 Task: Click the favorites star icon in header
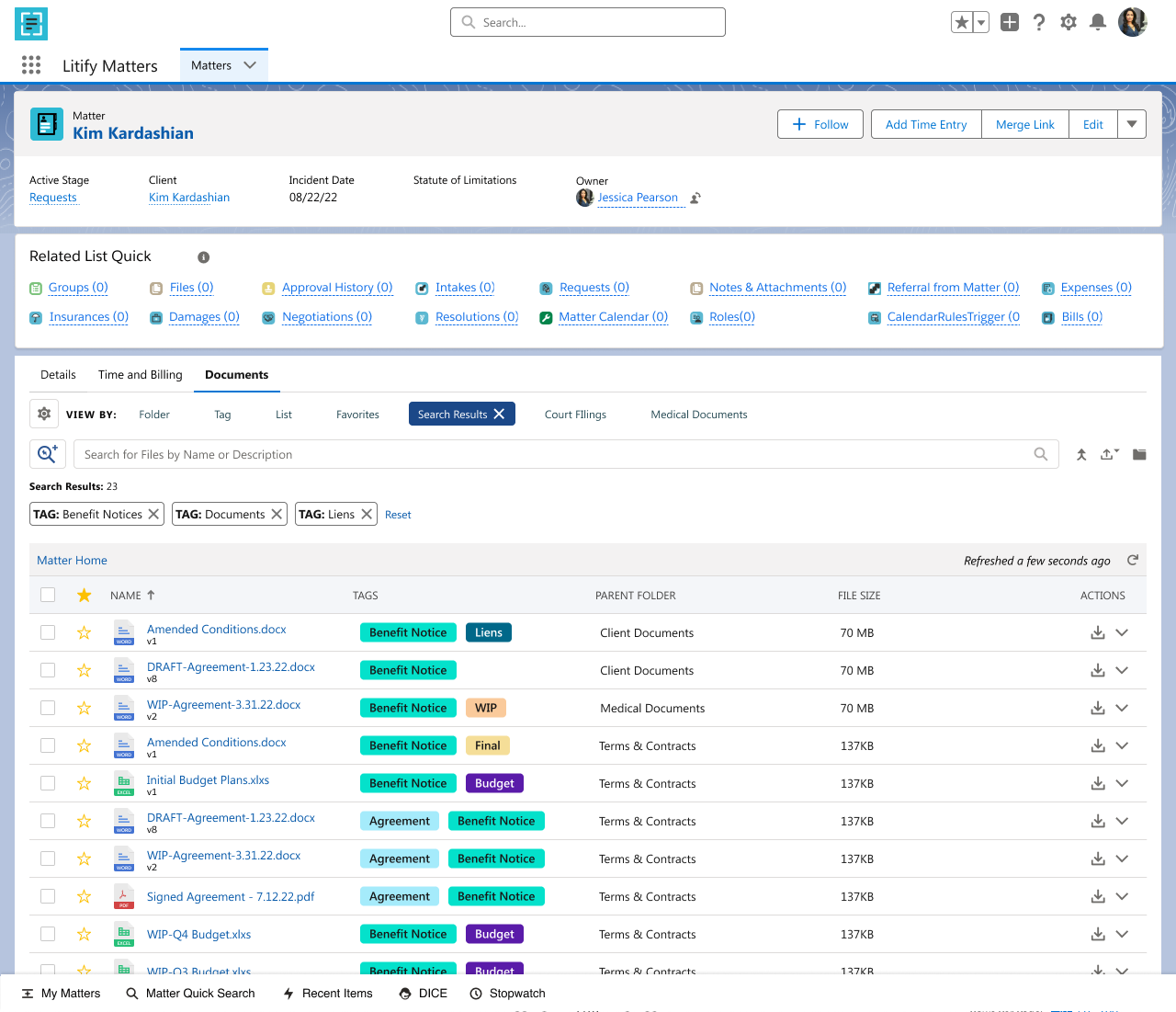pyautogui.click(x=962, y=22)
